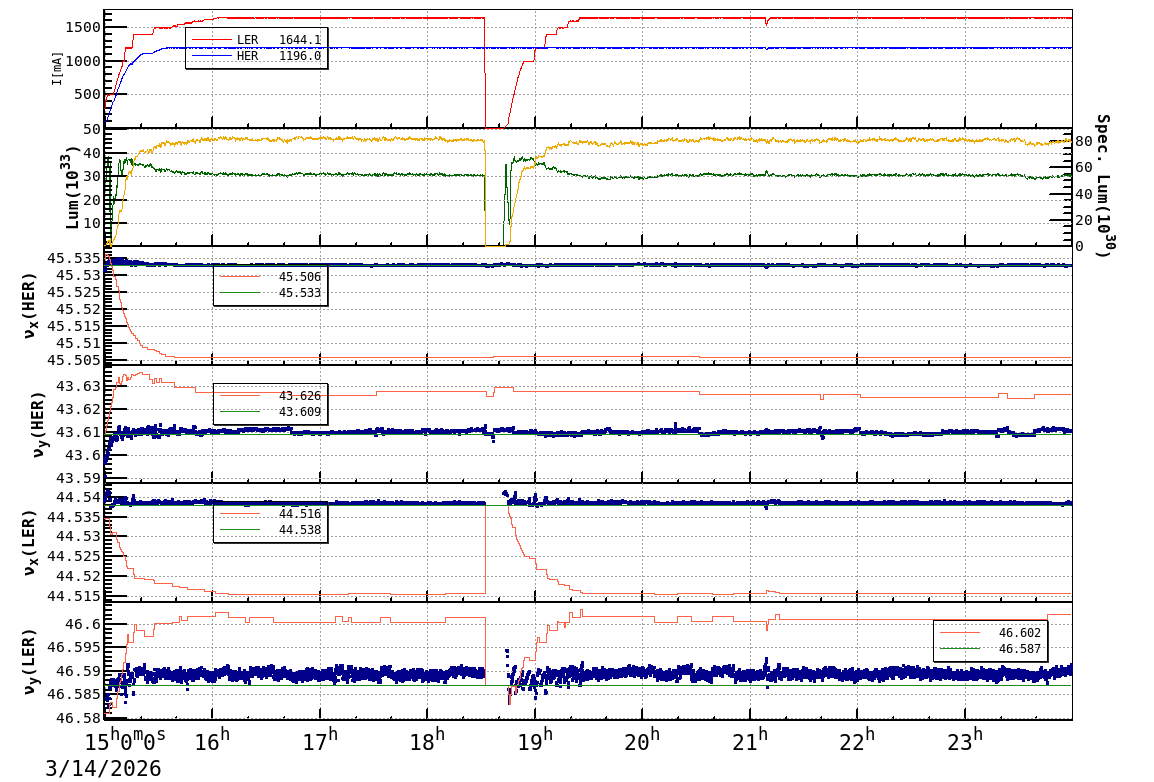Click the 46.58 axis tick label
The width and height of the screenshot is (1154, 782).
pos(79,718)
